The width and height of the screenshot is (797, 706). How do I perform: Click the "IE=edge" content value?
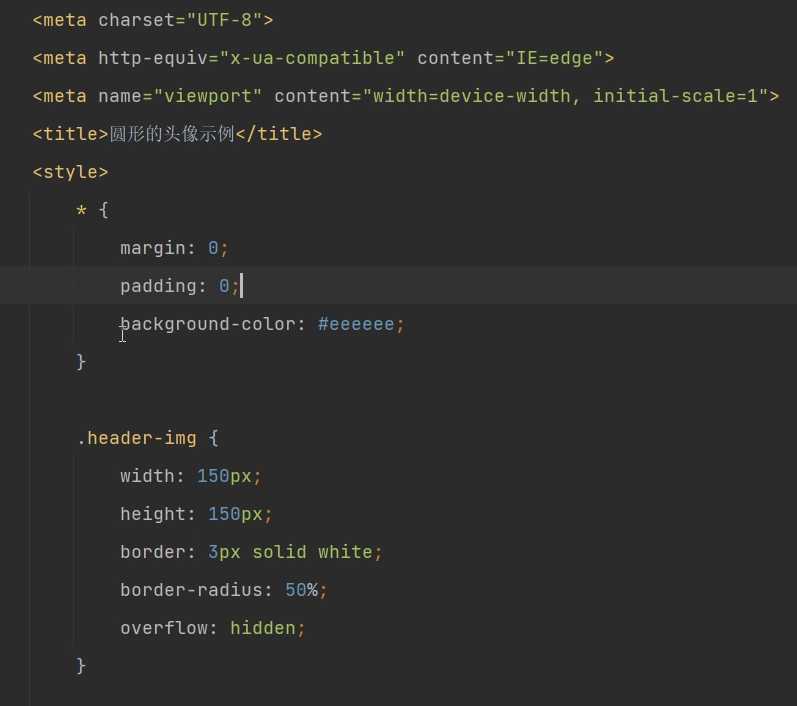(x=554, y=58)
